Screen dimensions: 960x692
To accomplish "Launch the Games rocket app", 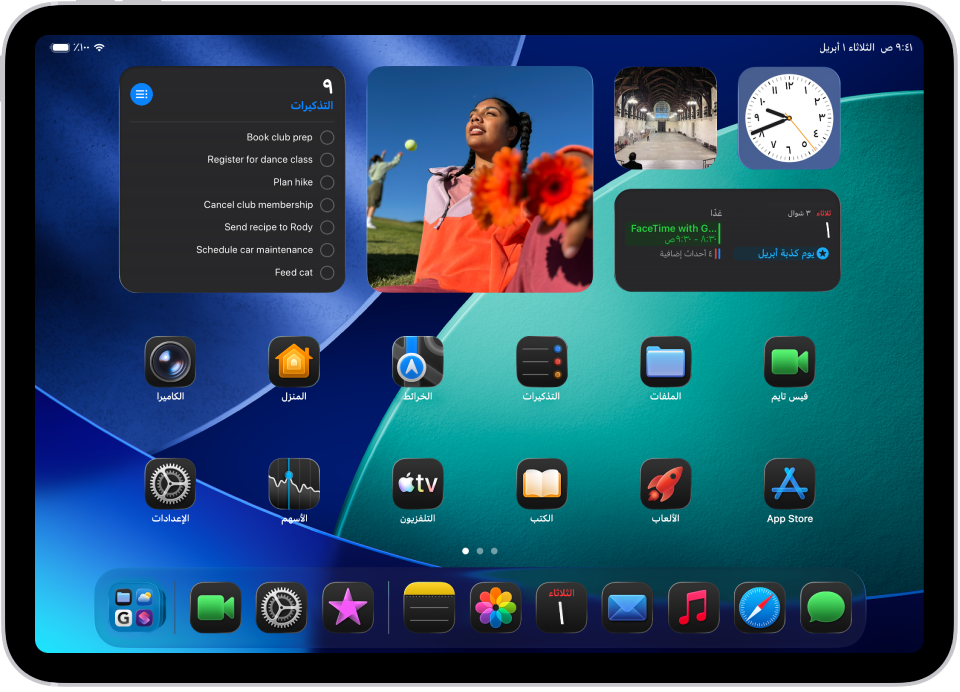I will 665,485.
